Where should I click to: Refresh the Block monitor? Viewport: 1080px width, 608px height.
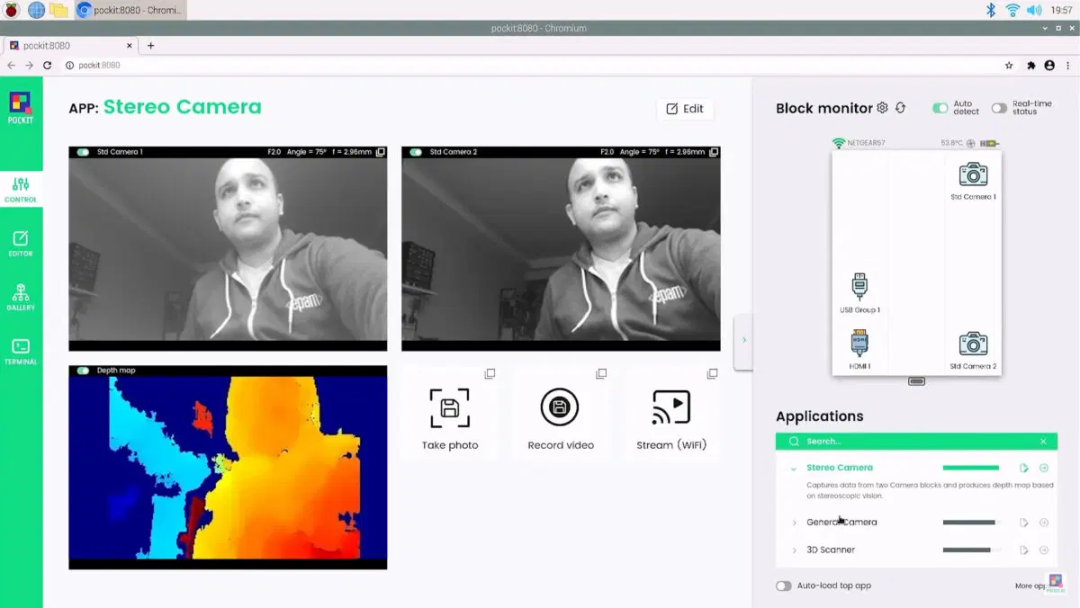pos(900,107)
